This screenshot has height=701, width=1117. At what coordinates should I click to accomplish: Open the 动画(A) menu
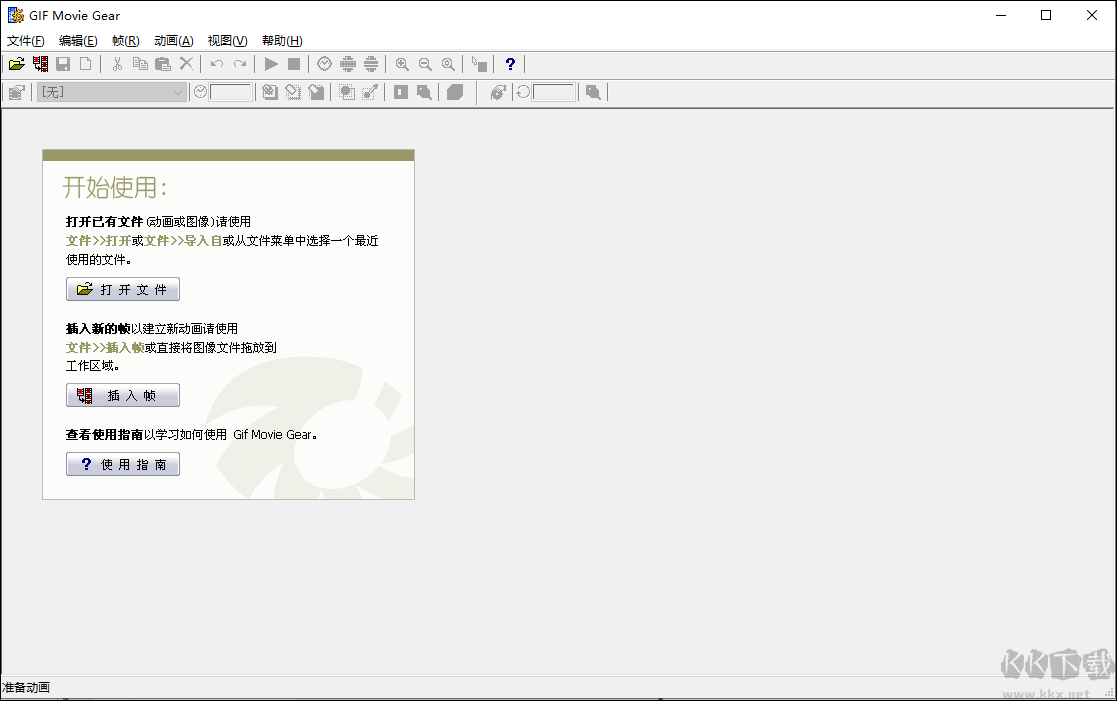[174, 41]
